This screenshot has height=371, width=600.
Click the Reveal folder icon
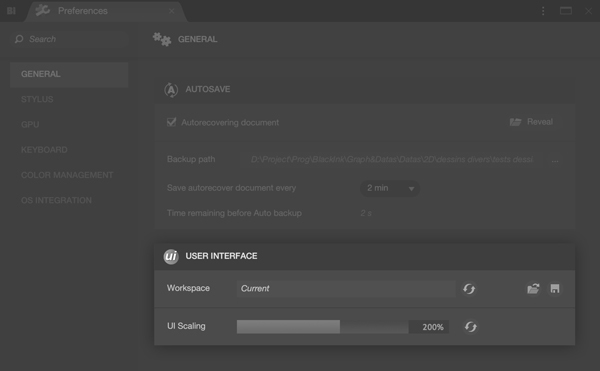pos(515,122)
